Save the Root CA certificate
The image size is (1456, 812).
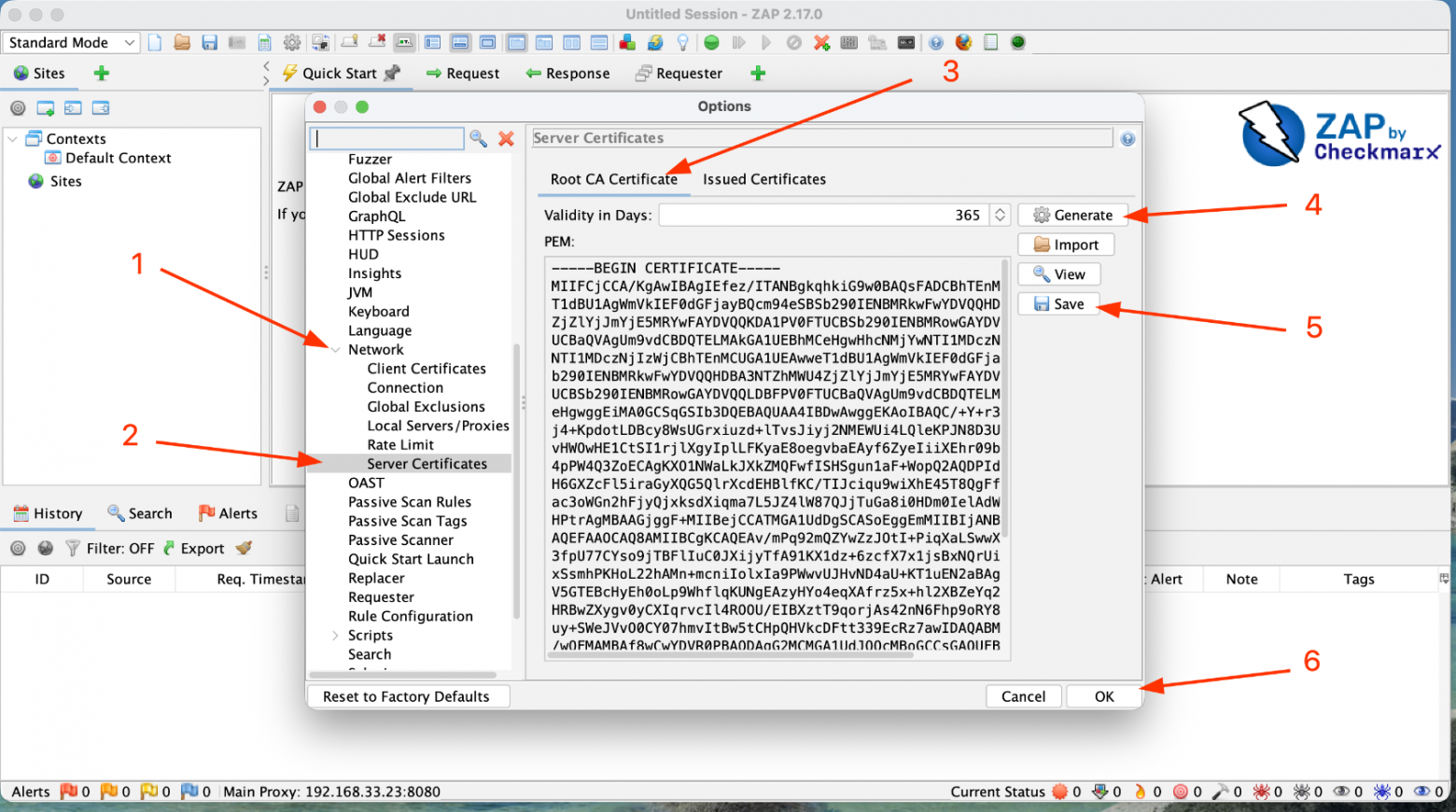1058,303
